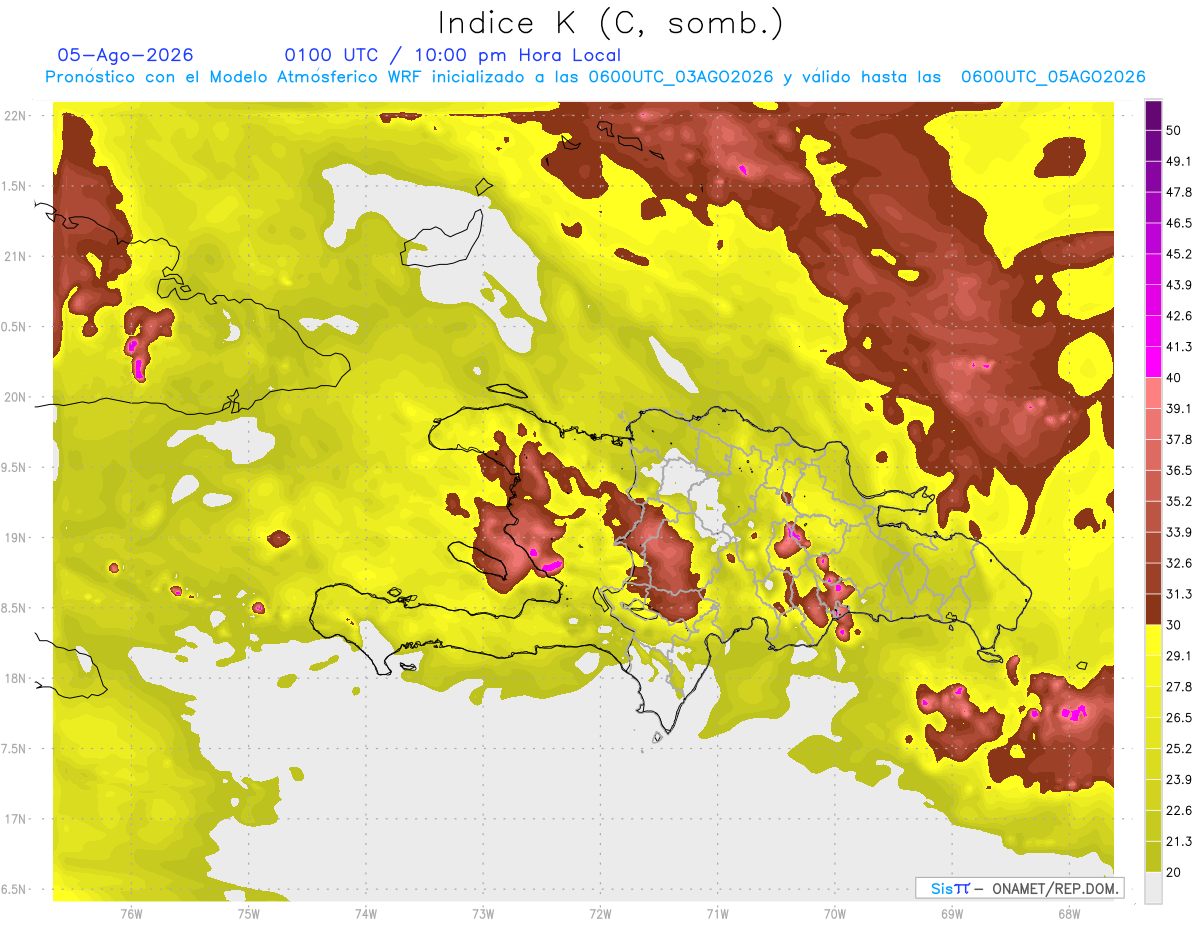
Task: Click the colorbar value '42.6'
Action: (x=1178, y=316)
